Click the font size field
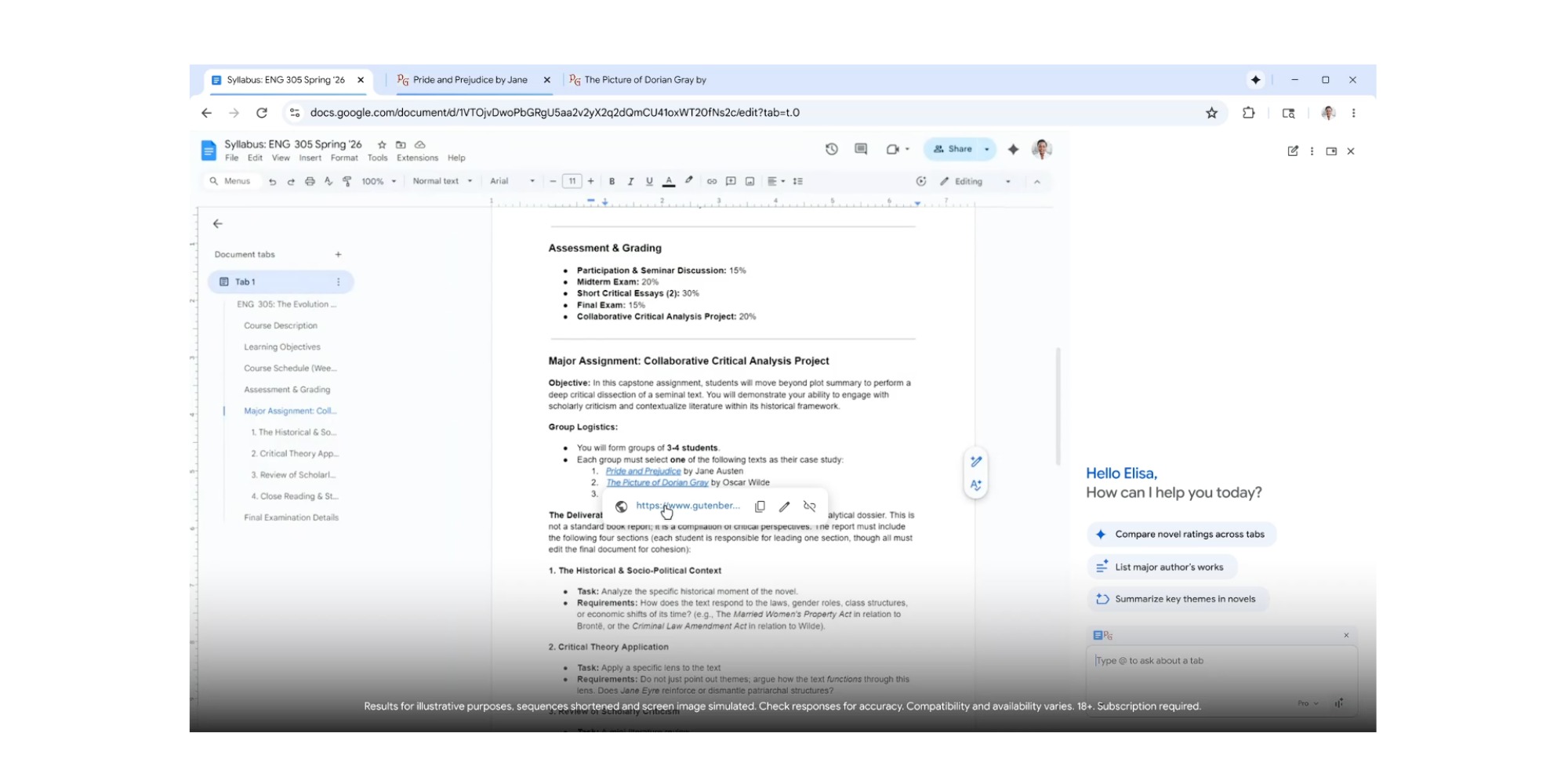1568x784 pixels. coord(572,181)
